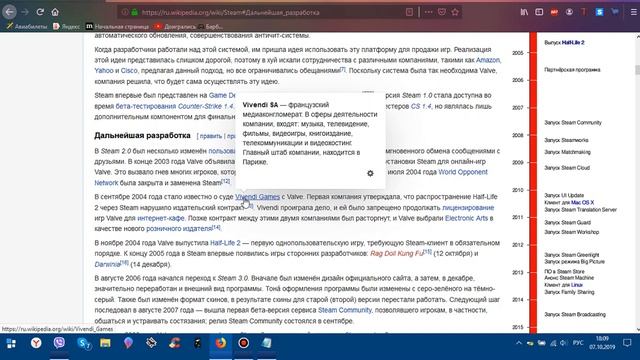Viewport: 640px width, 360px height.
Task: Open the Начальная страница bookmark
Action: click(117, 27)
